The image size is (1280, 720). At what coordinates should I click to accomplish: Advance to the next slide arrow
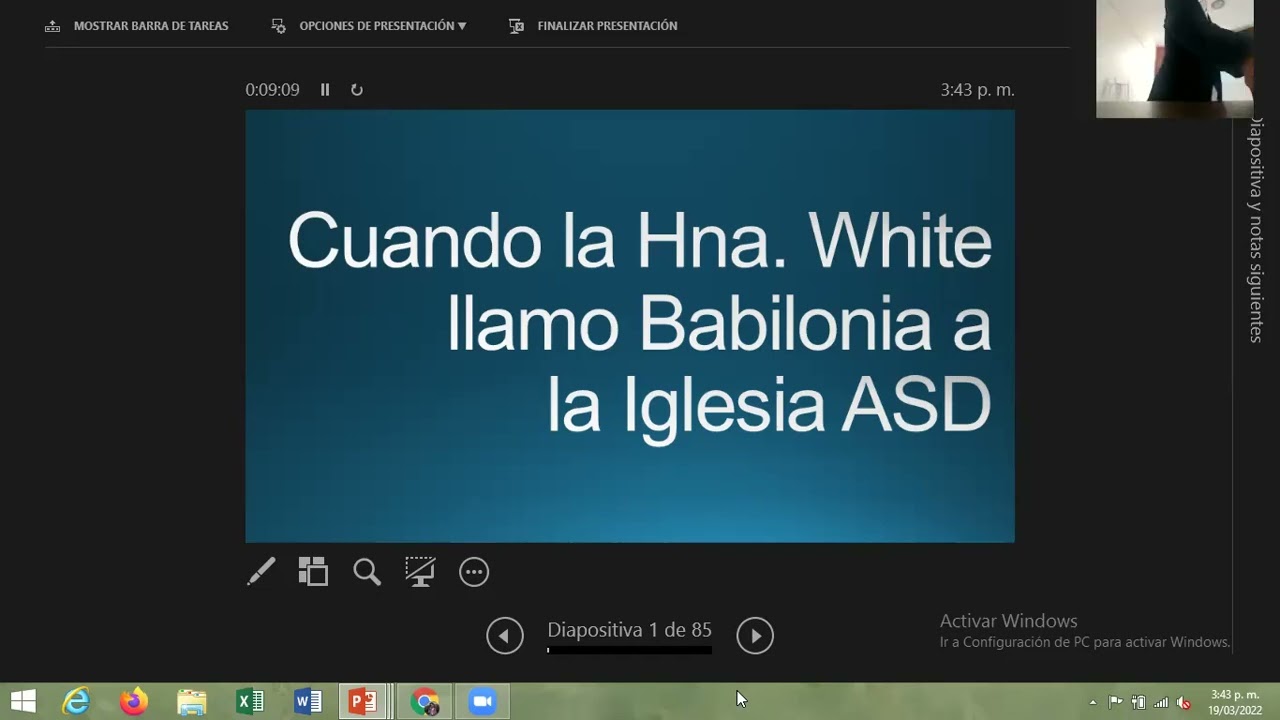(x=755, y=636)
